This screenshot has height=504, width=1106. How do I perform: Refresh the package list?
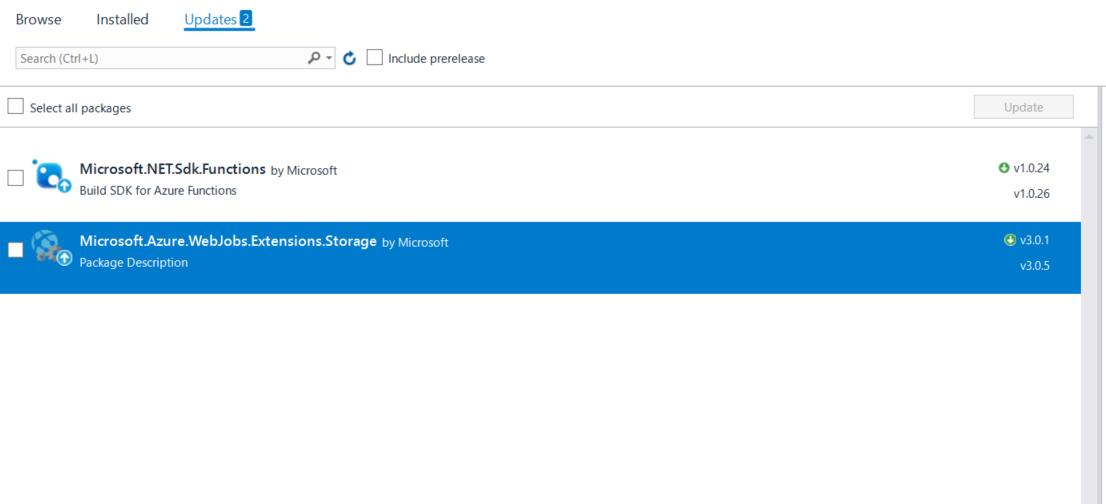tap(349, 59)
